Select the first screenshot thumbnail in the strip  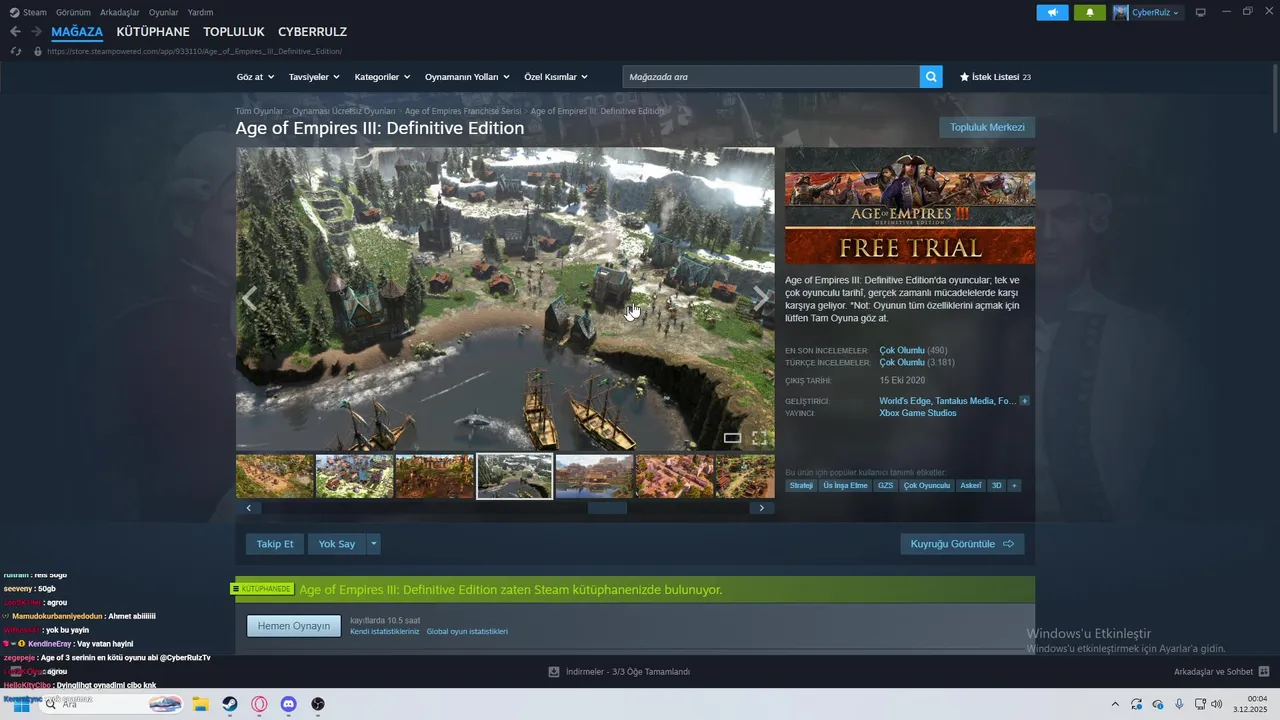(275, 476)
